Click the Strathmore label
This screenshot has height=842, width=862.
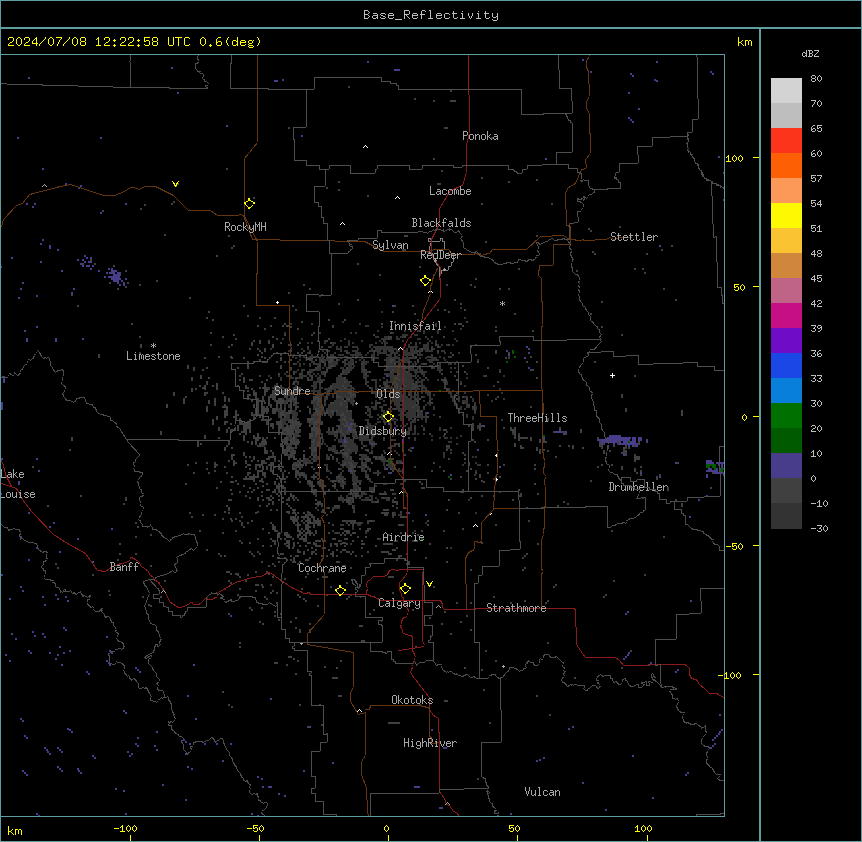pos(516,608)
